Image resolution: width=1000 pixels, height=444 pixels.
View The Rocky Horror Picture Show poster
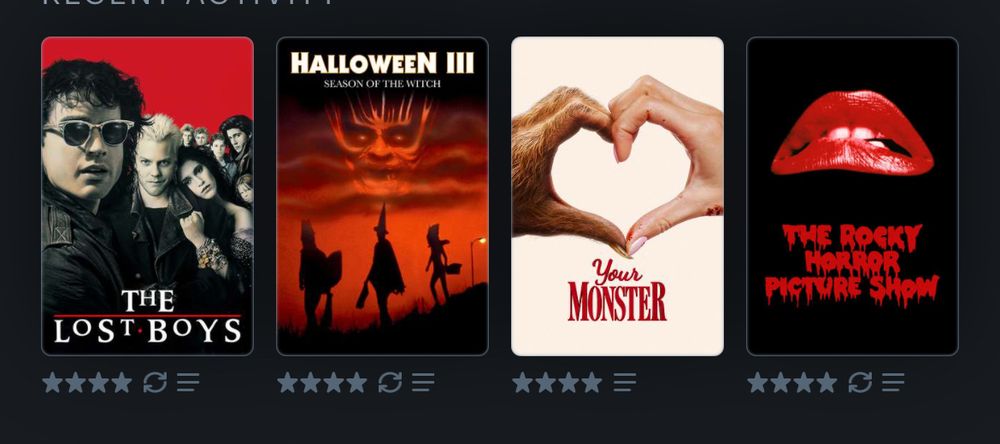pyautogui.click(x=852, y=196)
